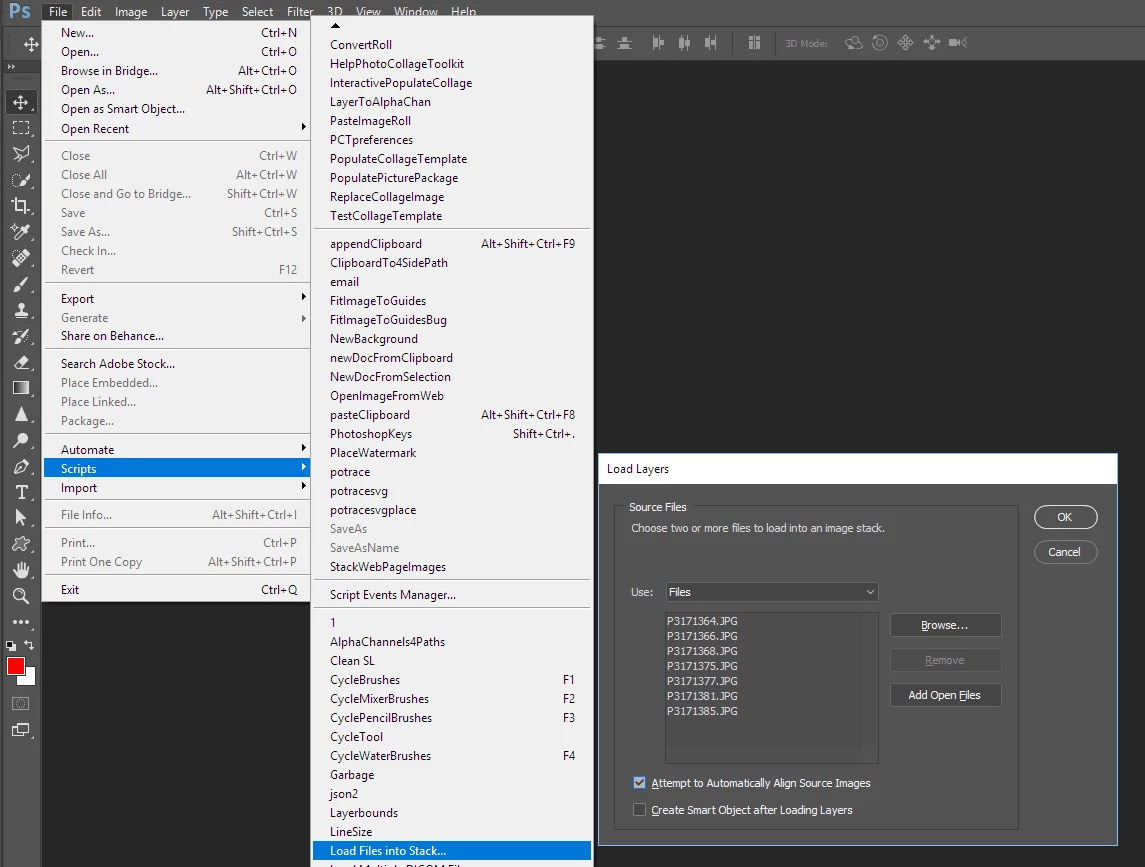The image size is (1145, 867).
Task: Change screen mode icon in toolbox
Action: (x=21, y=730)
